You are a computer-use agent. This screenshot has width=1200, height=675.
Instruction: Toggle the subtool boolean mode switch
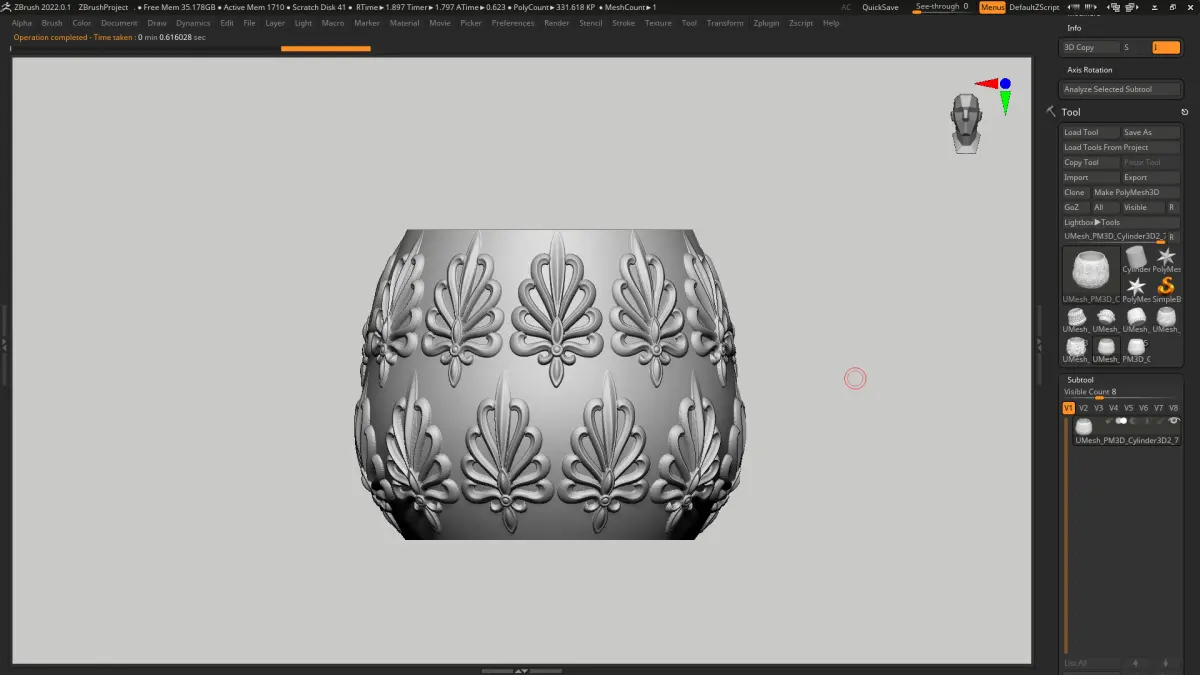pyautogui.click(x=1121, y=421)
